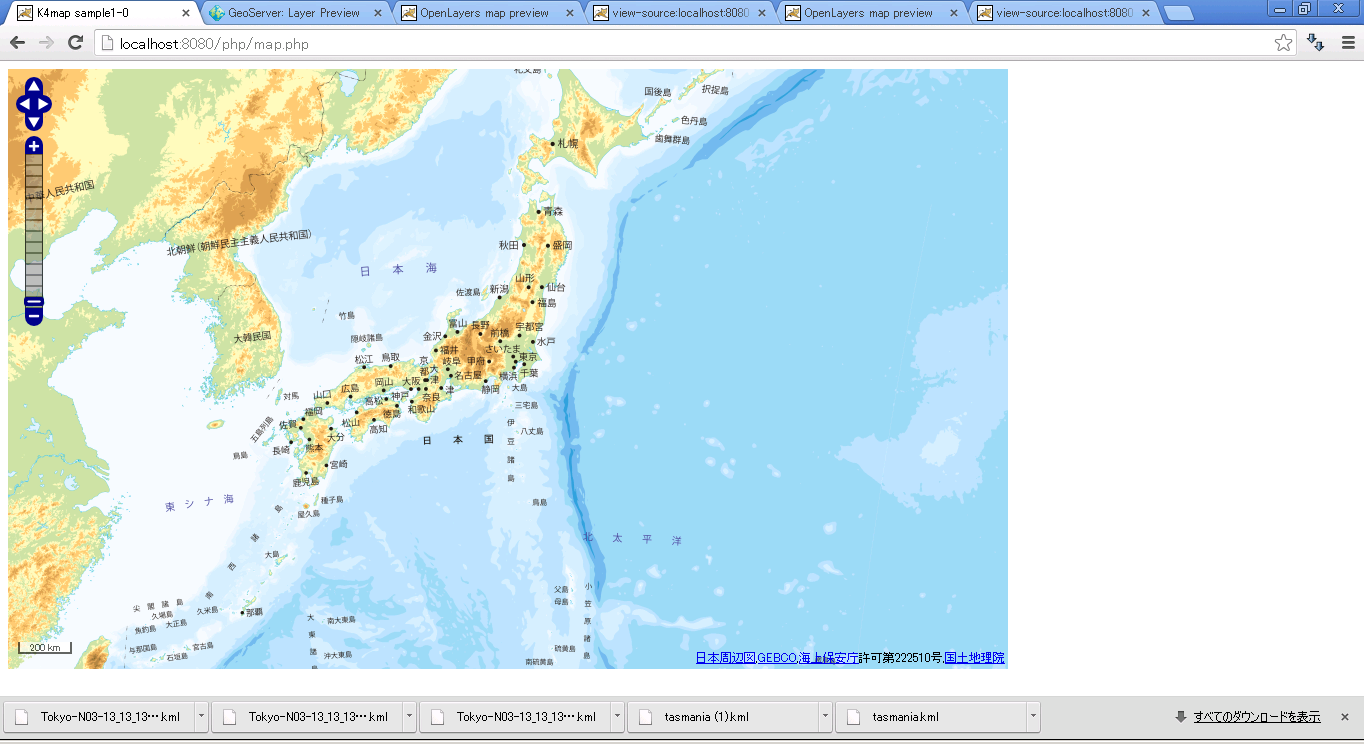Pan the map west with left arrow
The width and height of the screenshot is (1364, 744).
point(24,104)
